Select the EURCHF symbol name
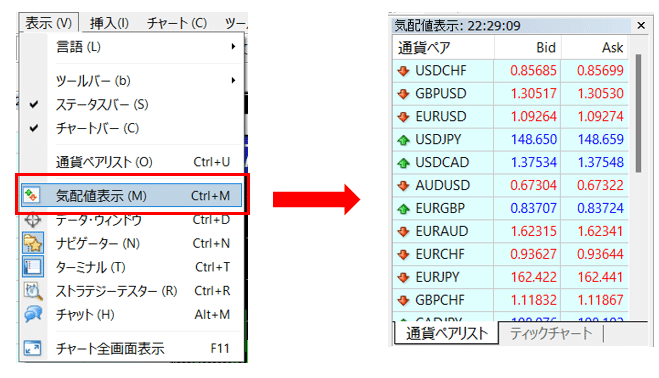Viewport: 659px width, 378px height. tap(440, 254)
